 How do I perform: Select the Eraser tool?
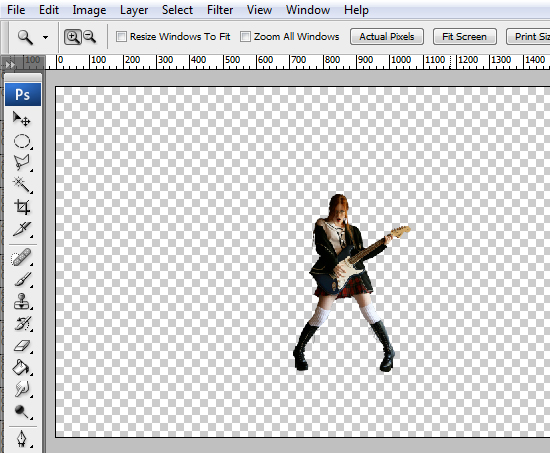(x=22, y=346)
